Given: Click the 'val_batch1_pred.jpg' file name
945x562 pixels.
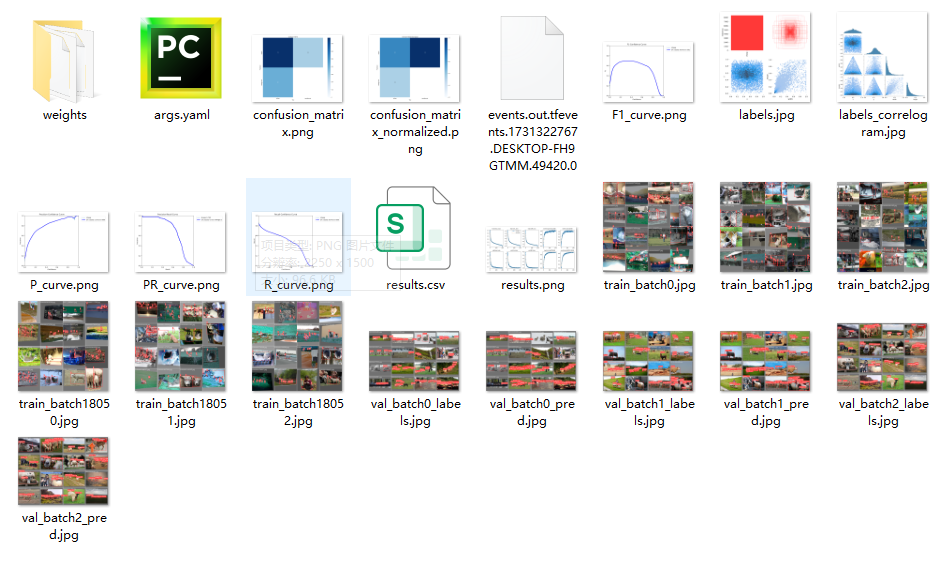Looking at the screenshot, I should pos(766,412).
